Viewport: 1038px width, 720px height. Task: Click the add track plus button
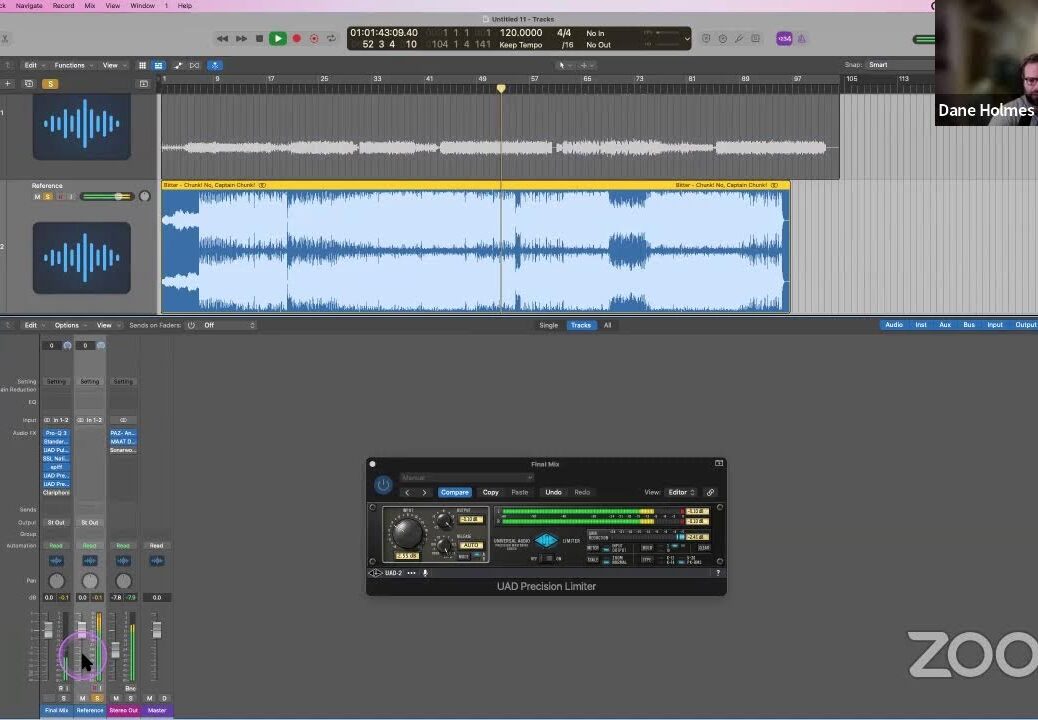coord(8,84)
